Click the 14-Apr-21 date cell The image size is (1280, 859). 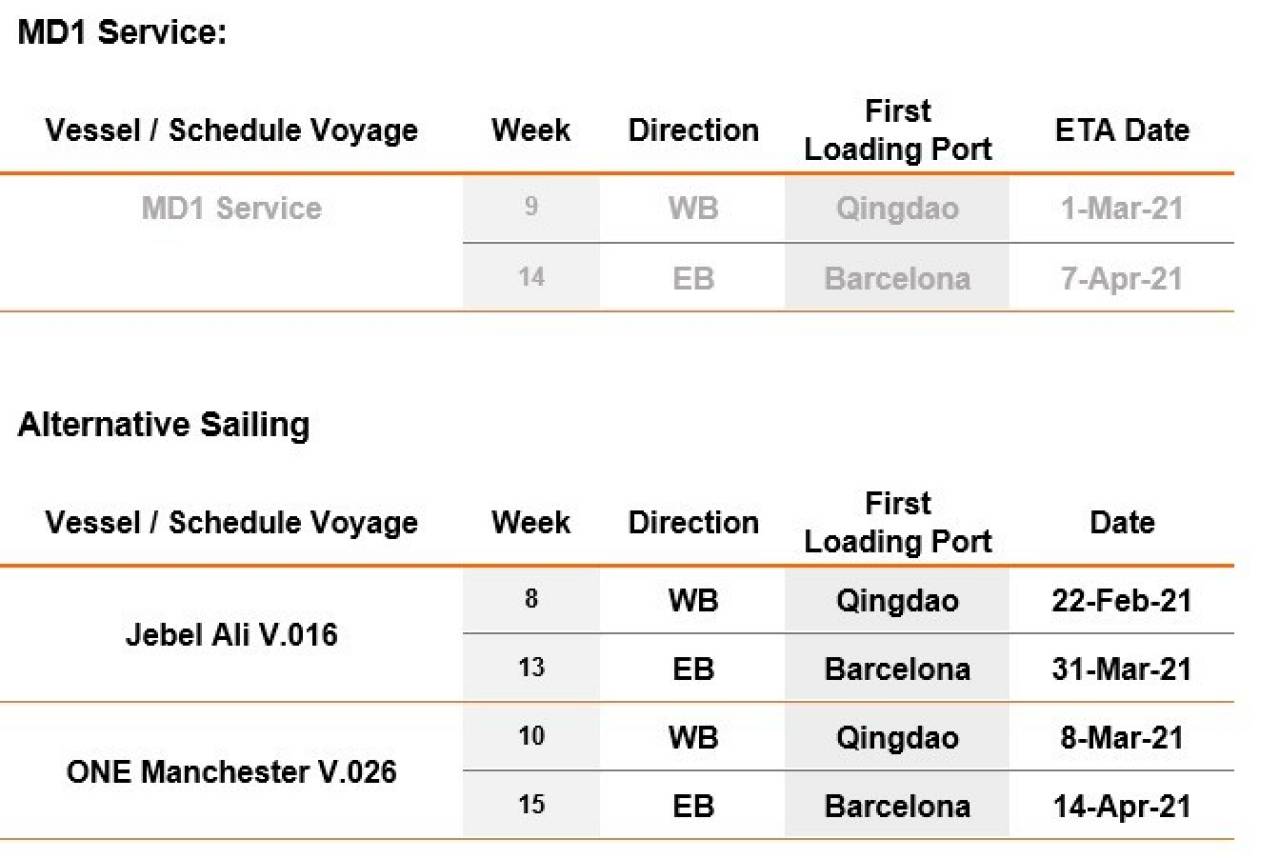1122,806
